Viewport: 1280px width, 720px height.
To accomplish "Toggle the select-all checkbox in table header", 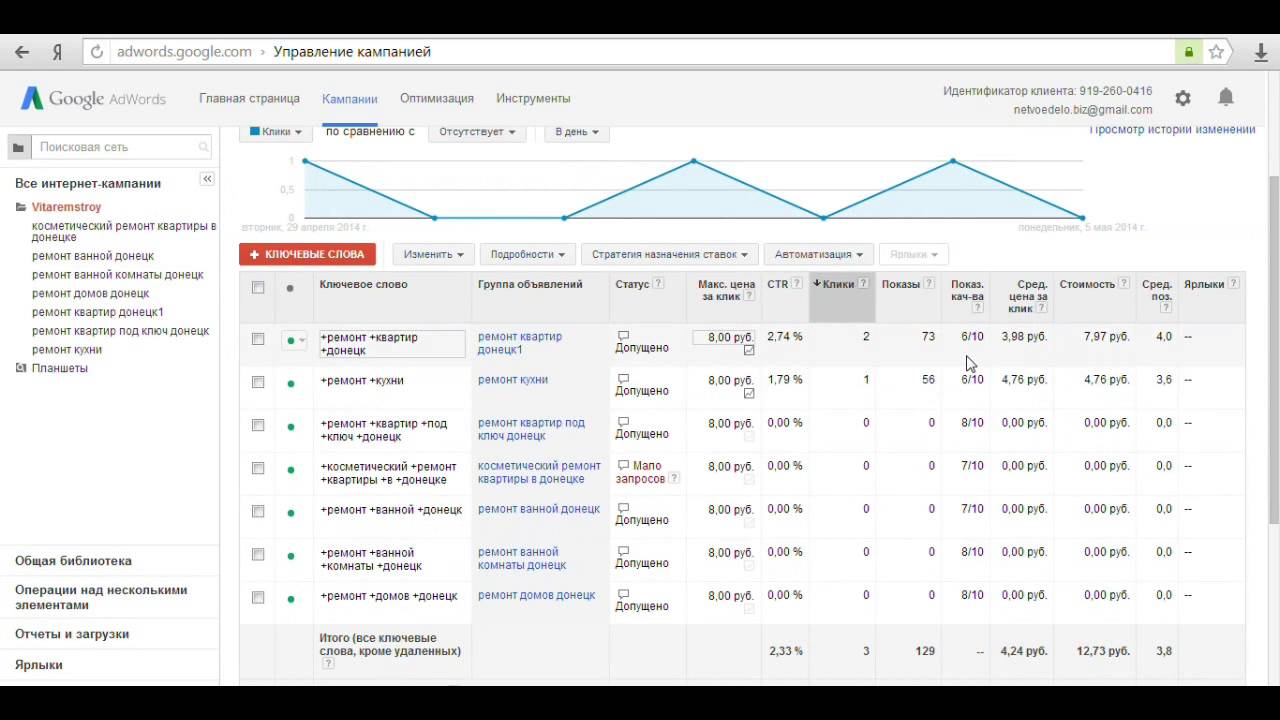I will tap(258, 287).
